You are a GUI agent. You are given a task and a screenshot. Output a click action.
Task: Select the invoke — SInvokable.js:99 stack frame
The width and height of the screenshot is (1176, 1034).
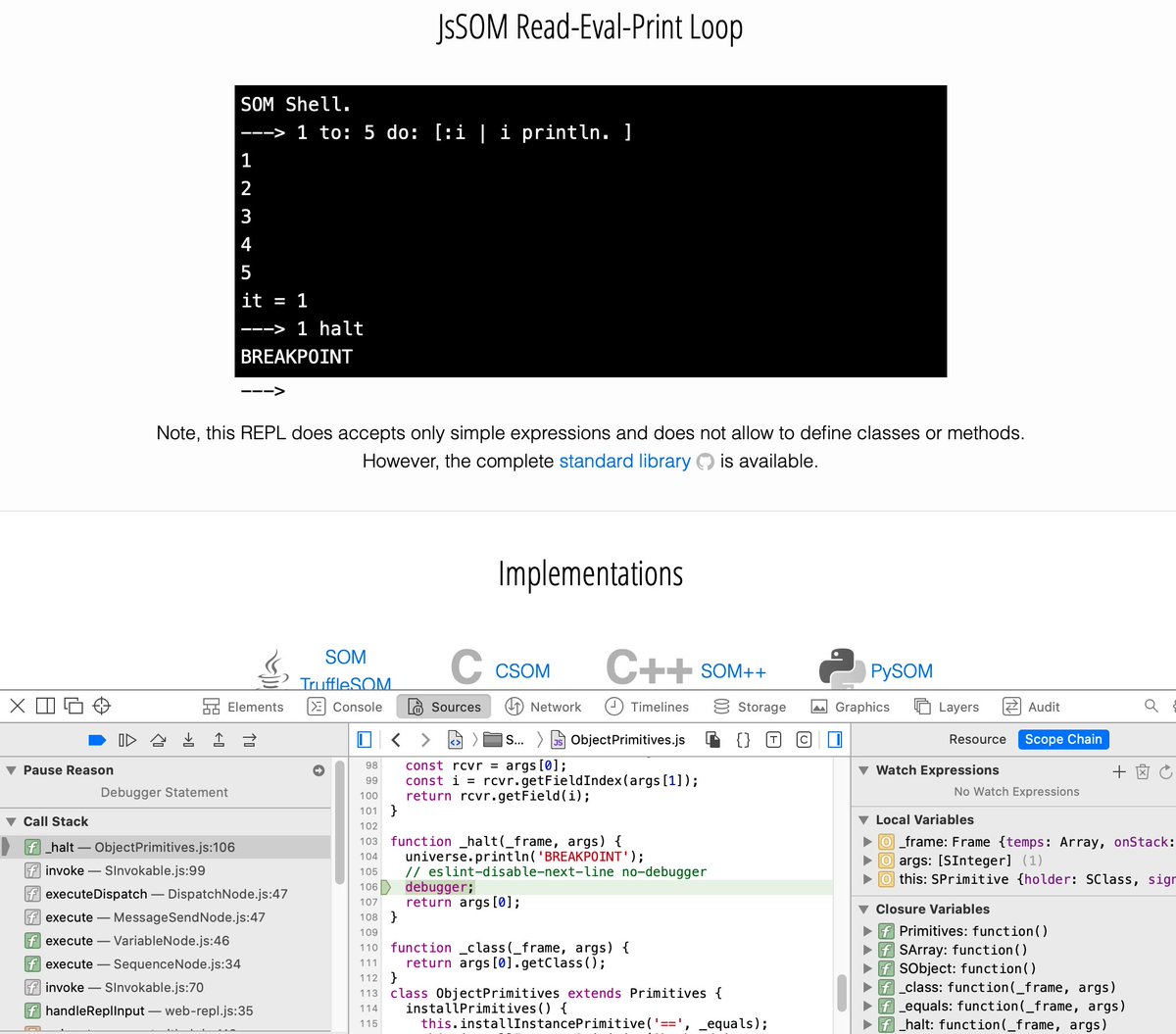coord(167,870)
